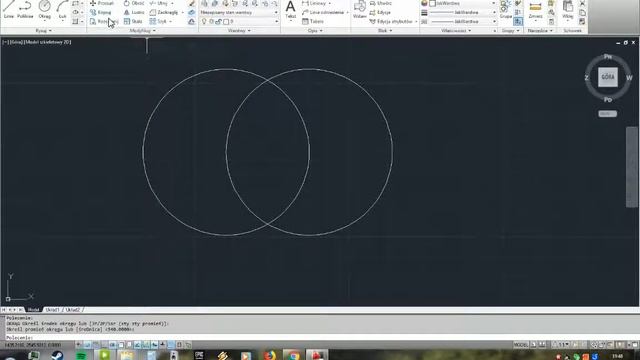Expand the Warstwy panel
Image resolution: width=640 pixels, height=360 pixels.
pos(239,31)
